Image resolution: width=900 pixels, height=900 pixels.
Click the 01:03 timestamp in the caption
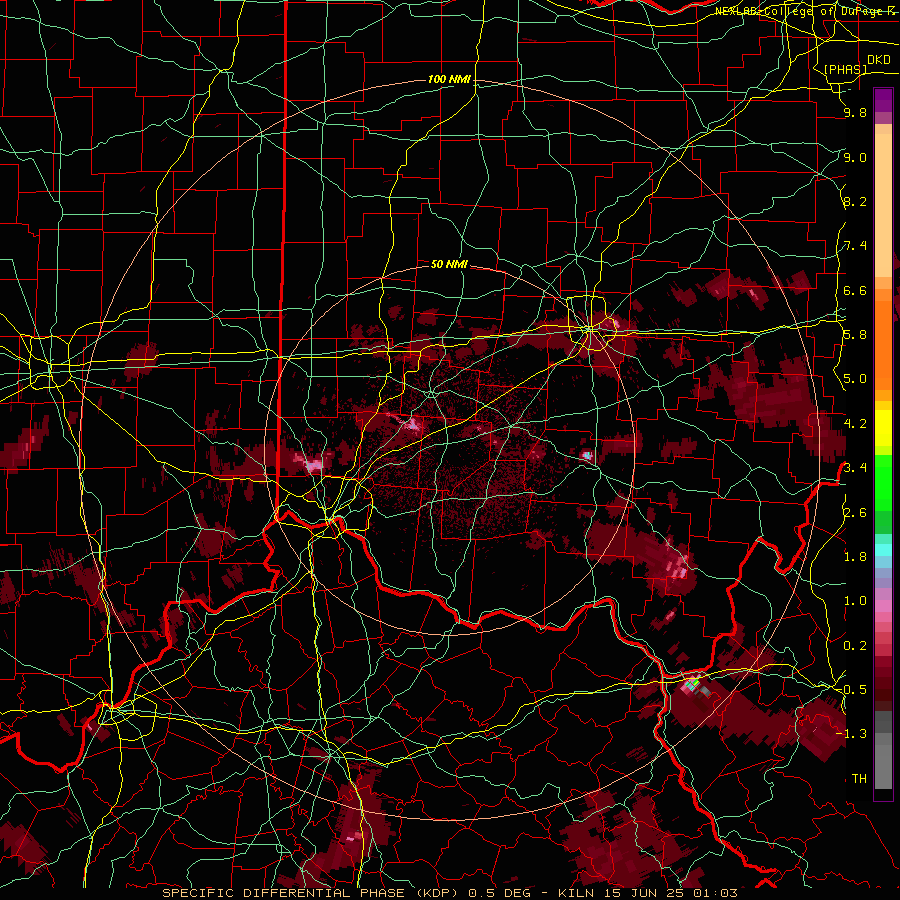(x=718, y=893)
